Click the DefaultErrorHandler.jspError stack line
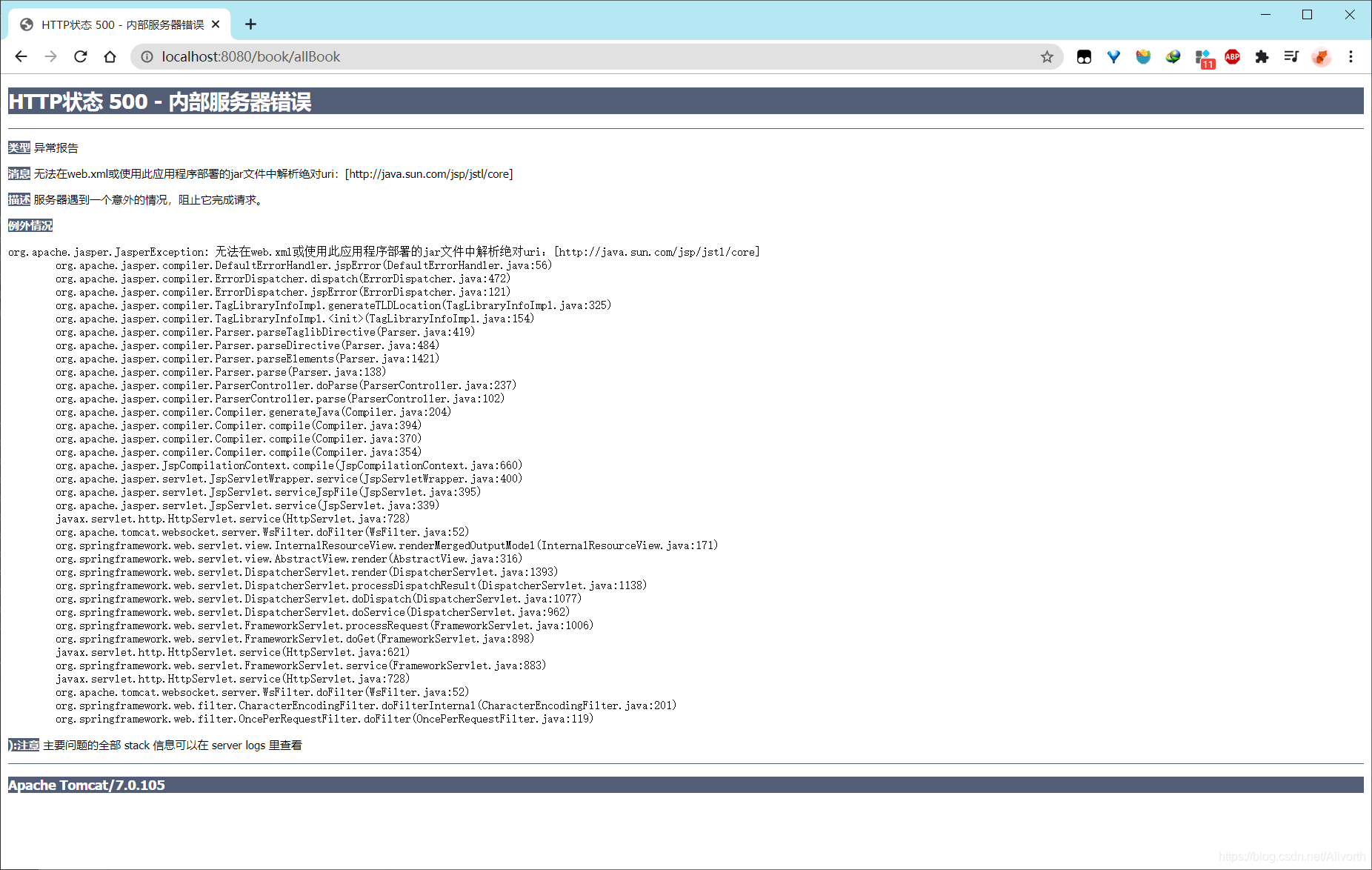1372x870 pixels. pyautogui.click(x=304, y=265)
